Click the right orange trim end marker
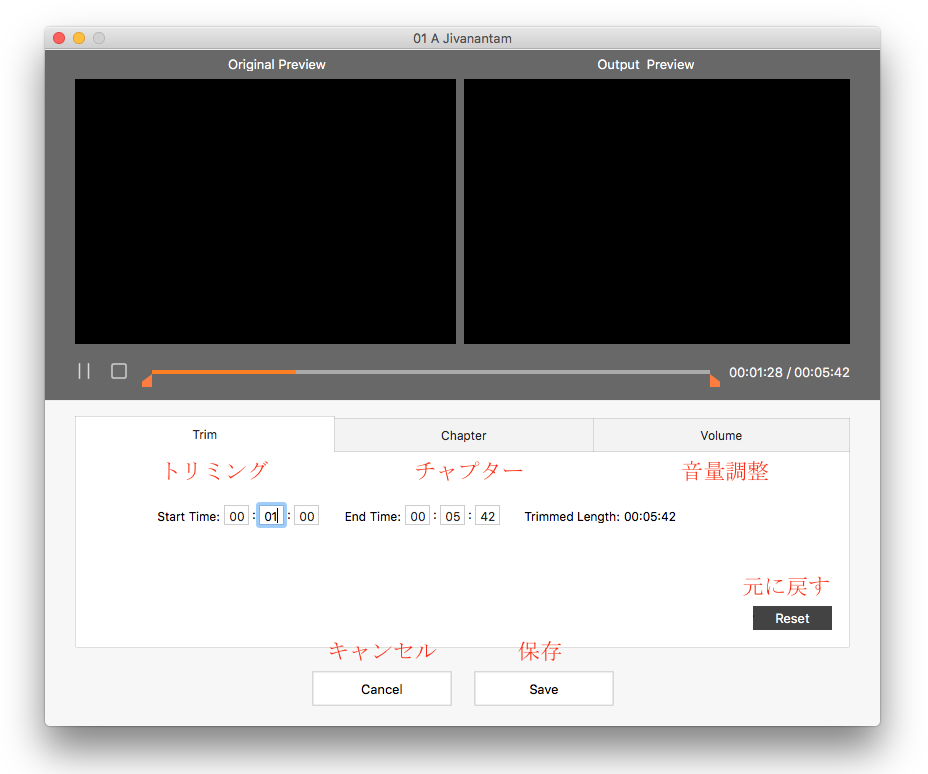The height and width of the screenshot is (774, 928). tap(714, 380)
